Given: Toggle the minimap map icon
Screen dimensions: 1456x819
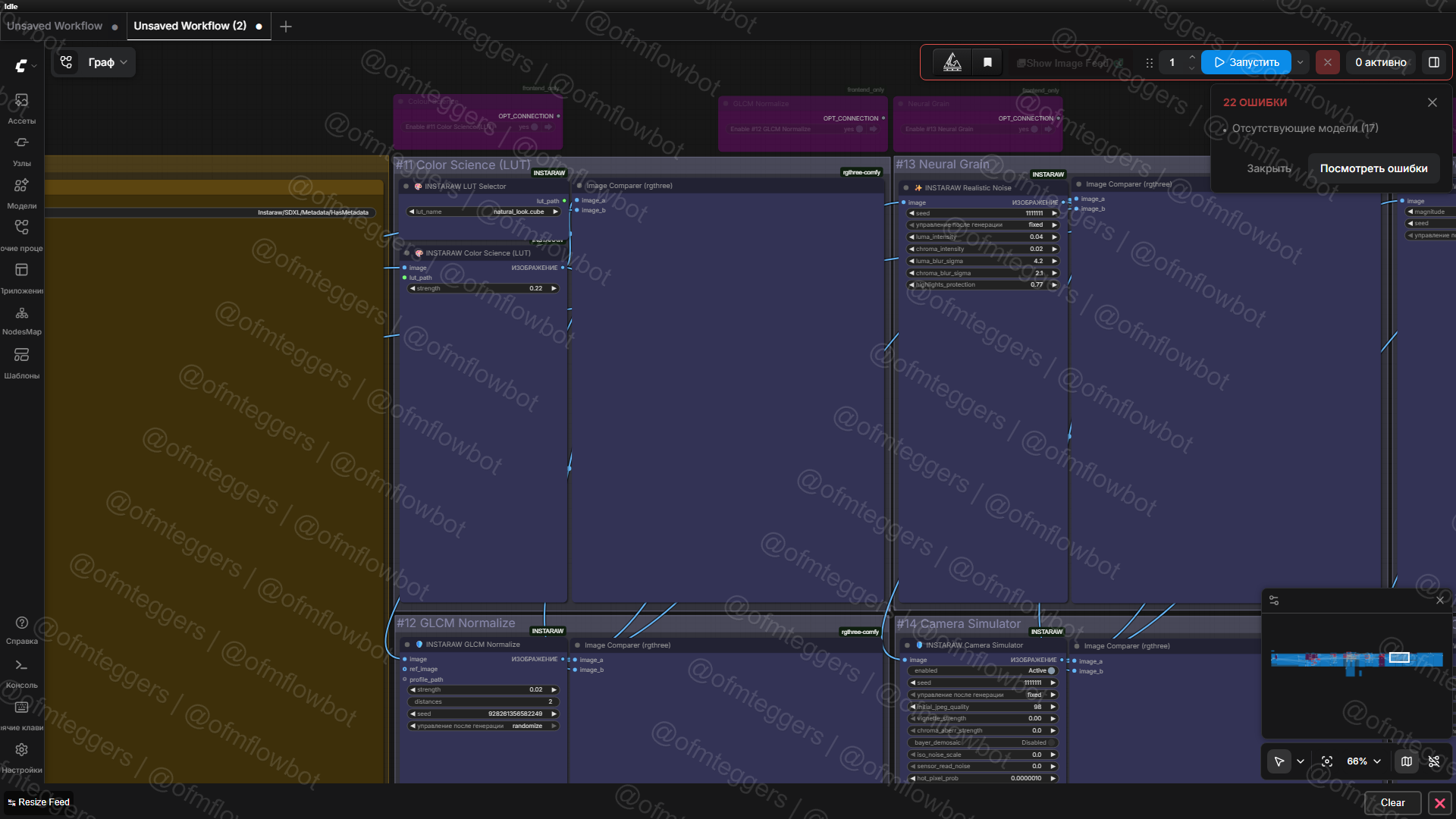Looking at the screenshot, I should pos(1407,761).
